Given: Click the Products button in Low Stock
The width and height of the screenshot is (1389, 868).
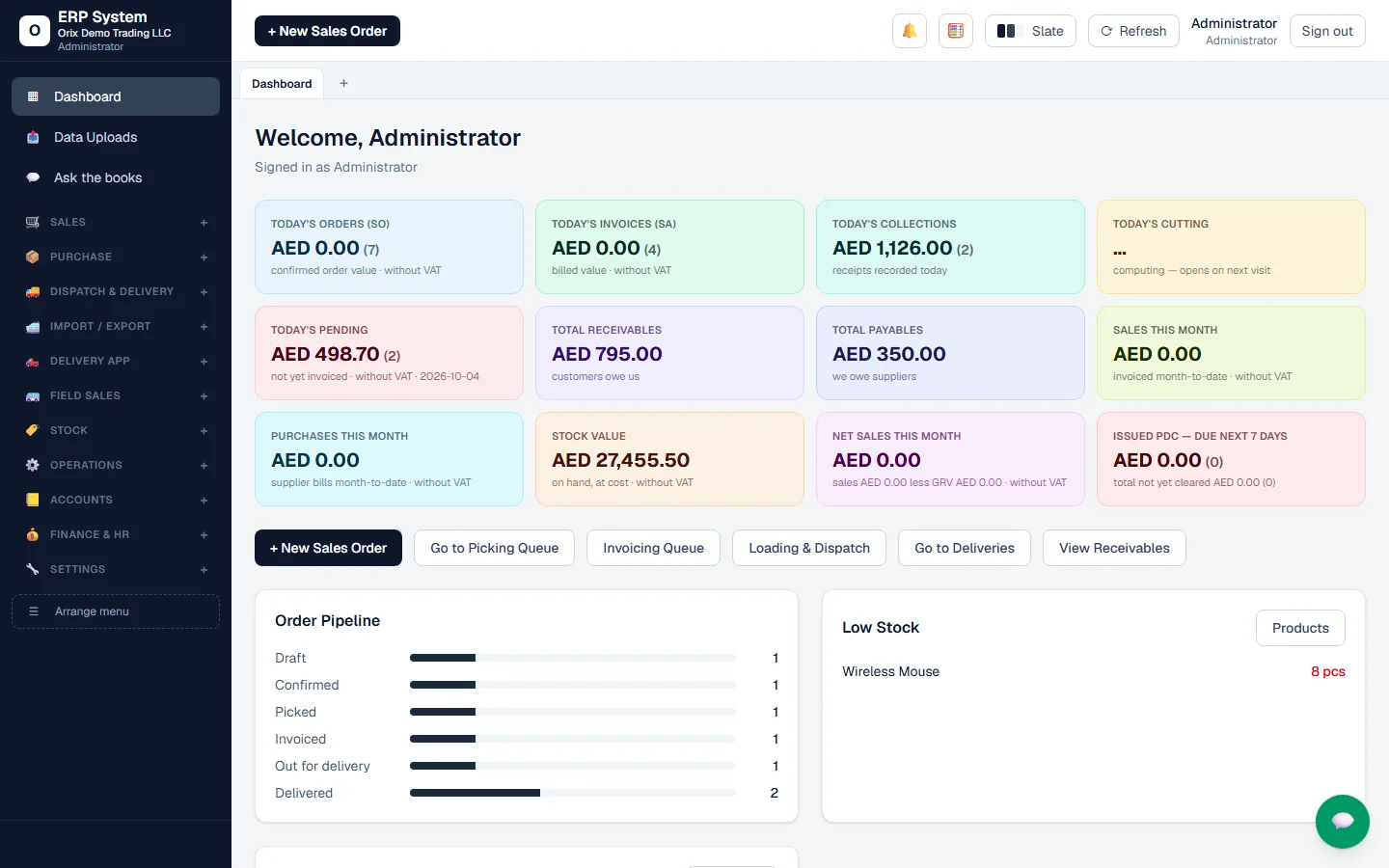Looking at the screenshot, I should (x=1300, y=628).
